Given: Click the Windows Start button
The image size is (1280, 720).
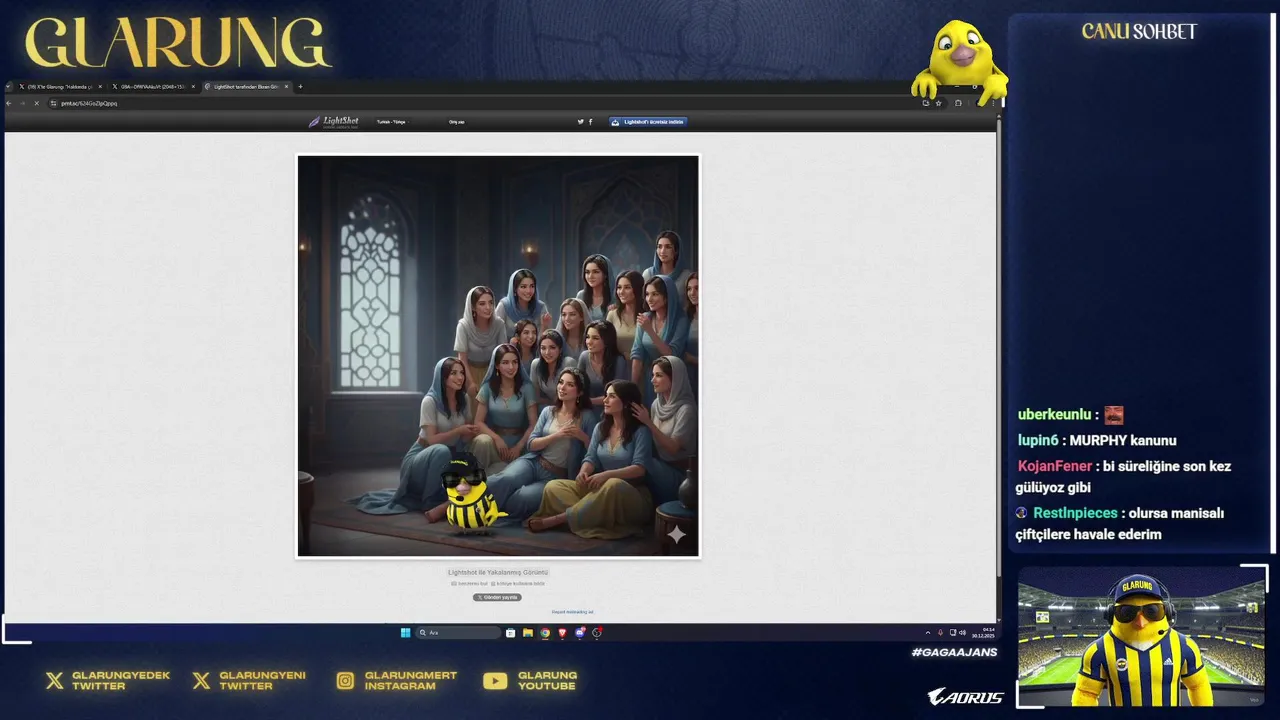Looking at the screenshot, I should pyautogui.click(x=405, y=633).
